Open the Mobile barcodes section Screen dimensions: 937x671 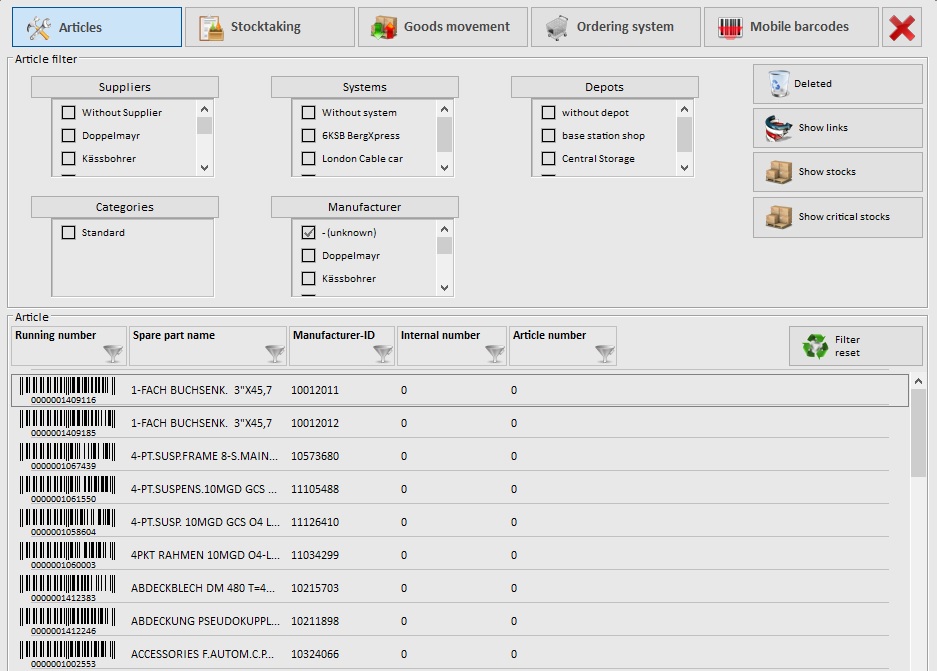790,27
